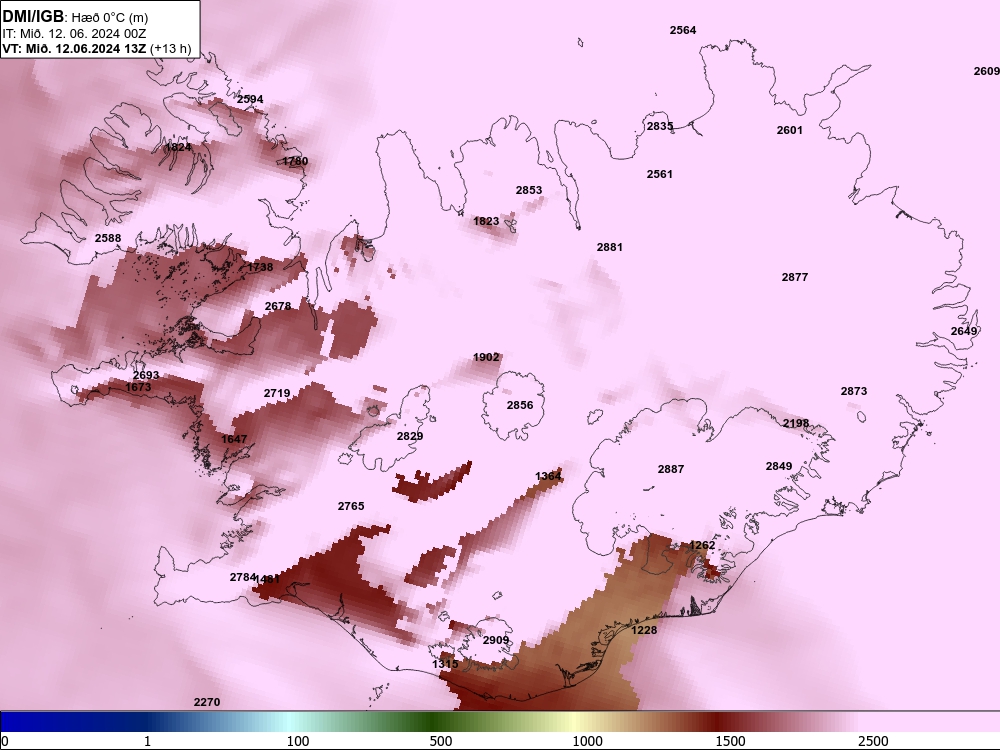Select the 2849 value label
The width and height of the screenshot is (1000, 750).
779,466
